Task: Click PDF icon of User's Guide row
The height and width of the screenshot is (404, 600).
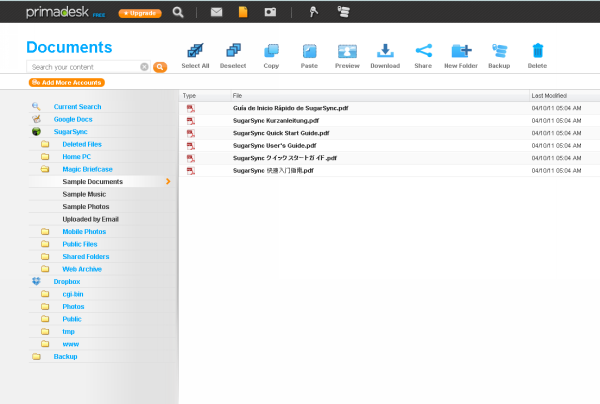Action: [x=191, y=146]
